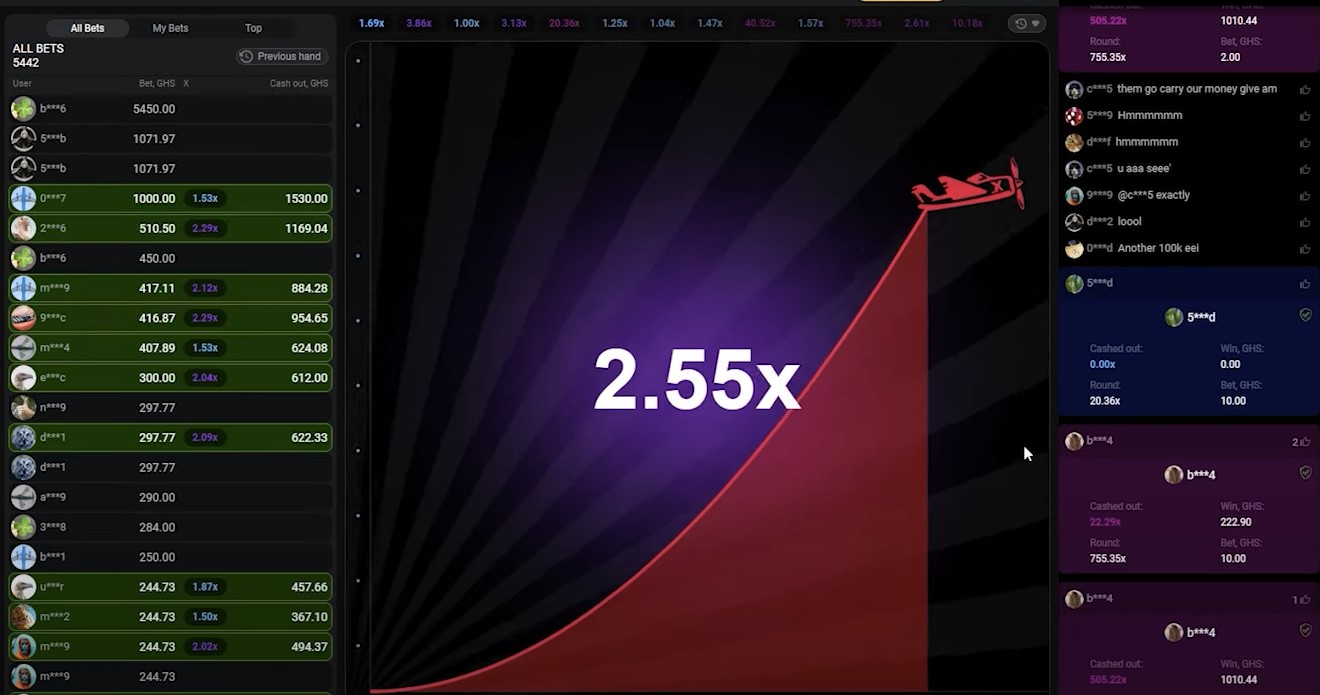Viewport: 1320px width, 695px height.
Task: Click 2.29x multiplier in 2***6's row
Action: pos(205,229)
